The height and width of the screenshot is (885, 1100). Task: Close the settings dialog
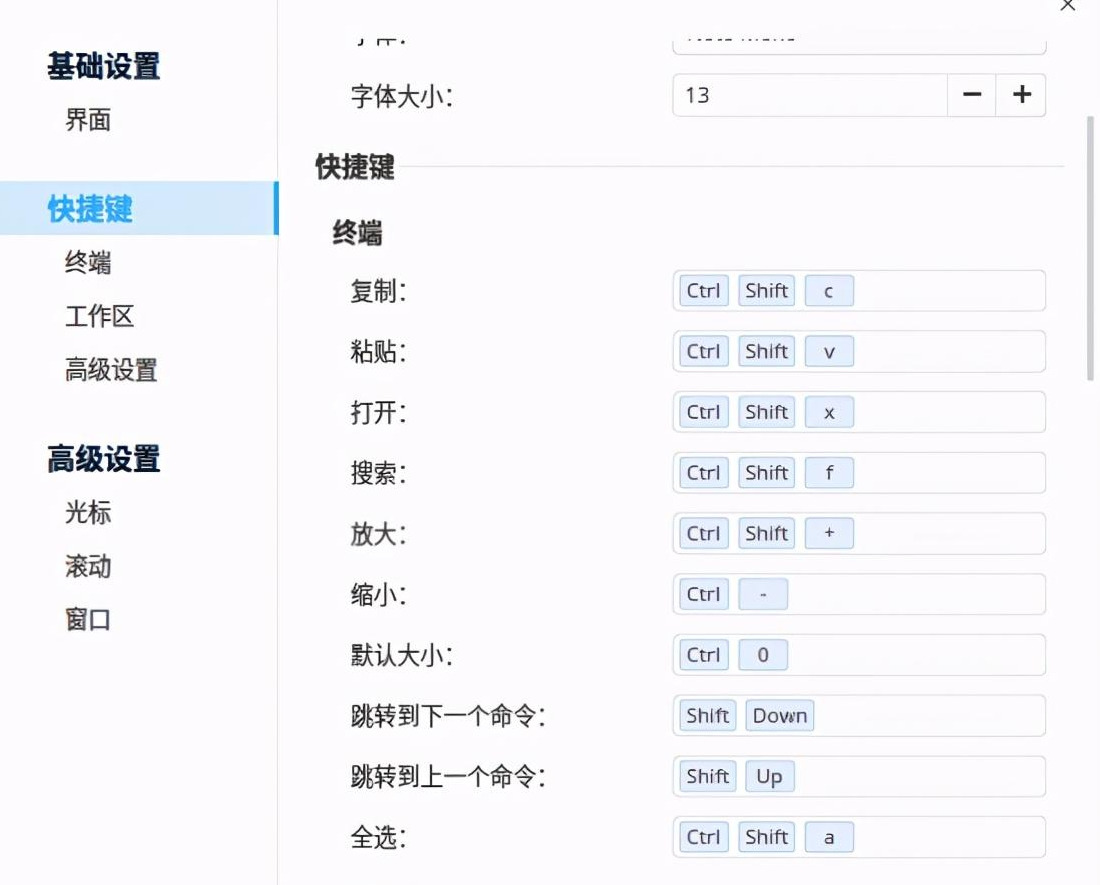(1068, 6)
